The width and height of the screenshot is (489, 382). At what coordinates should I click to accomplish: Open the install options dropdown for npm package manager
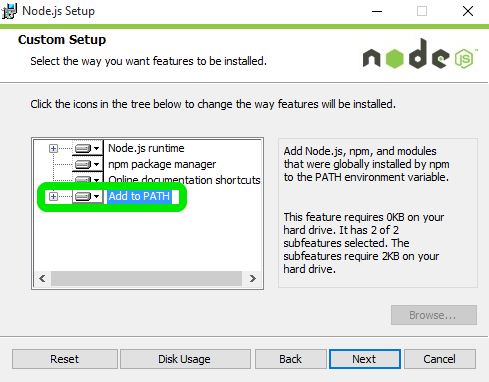[97, 164]
